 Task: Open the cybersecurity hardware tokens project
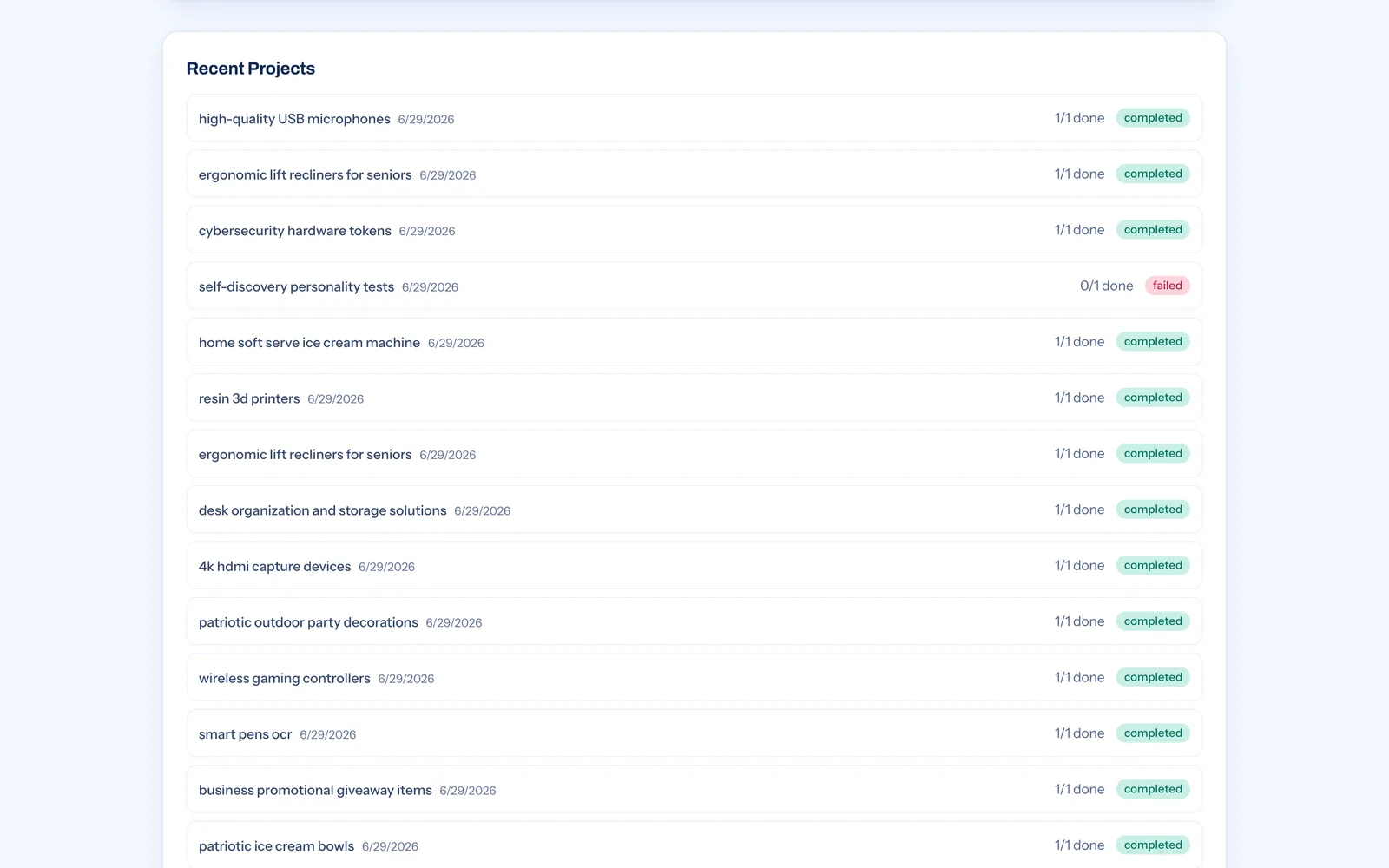(x=694, y=230)
